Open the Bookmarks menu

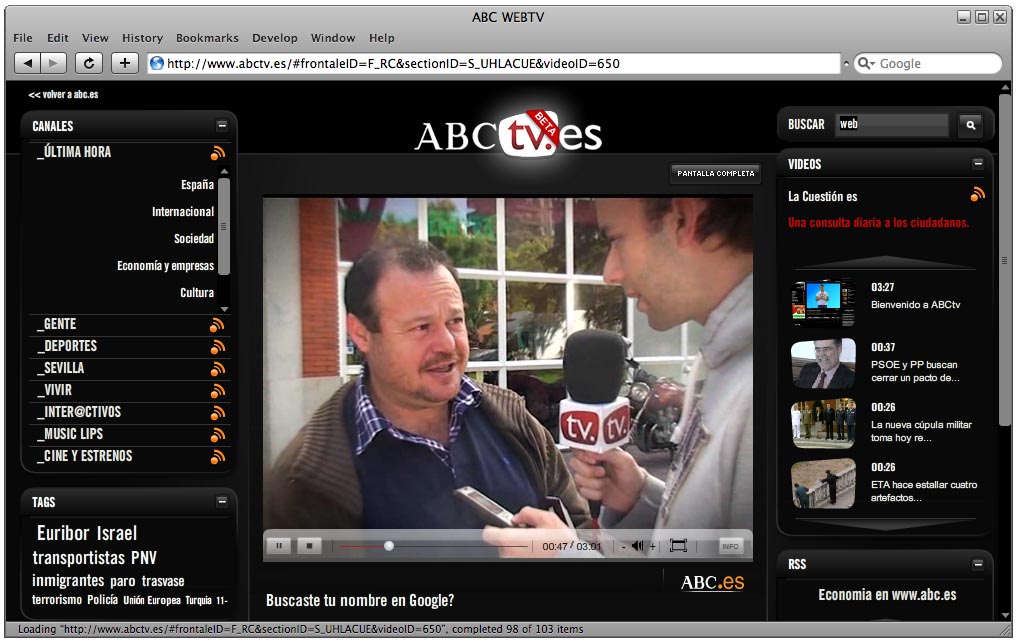click(207, 38)
